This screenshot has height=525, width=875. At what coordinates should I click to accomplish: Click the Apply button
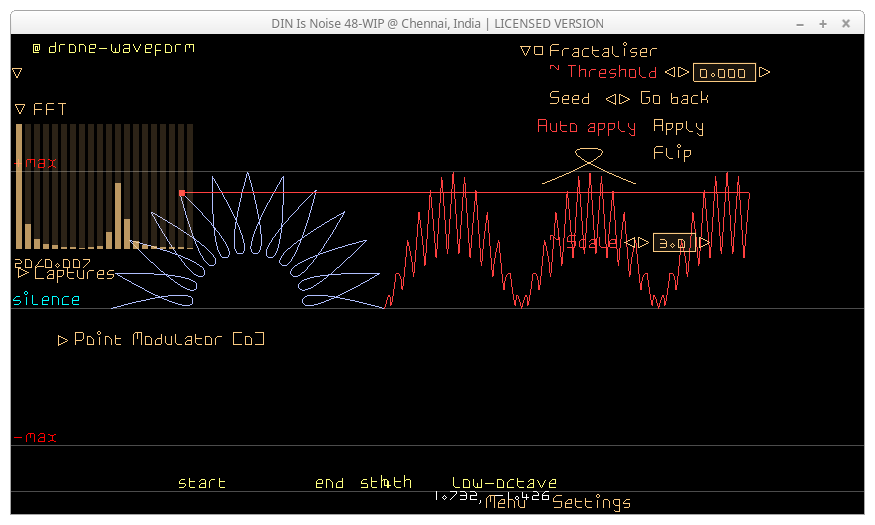tap(678, 127)
